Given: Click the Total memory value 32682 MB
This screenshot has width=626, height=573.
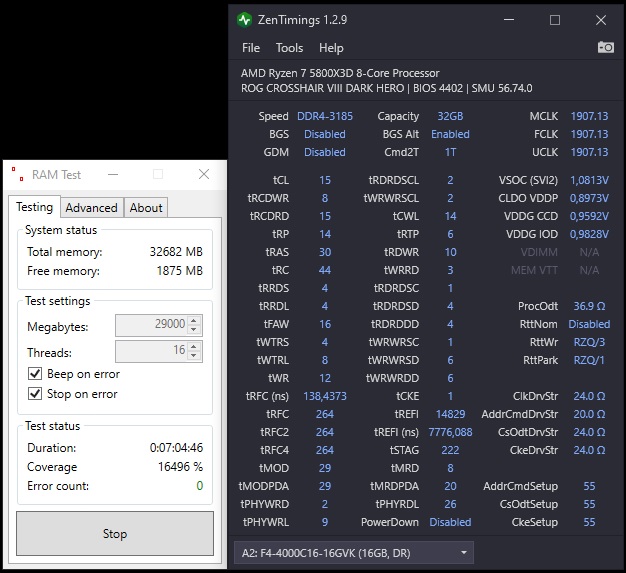Looking at the screenshot, I should click(x=176, y=252).
